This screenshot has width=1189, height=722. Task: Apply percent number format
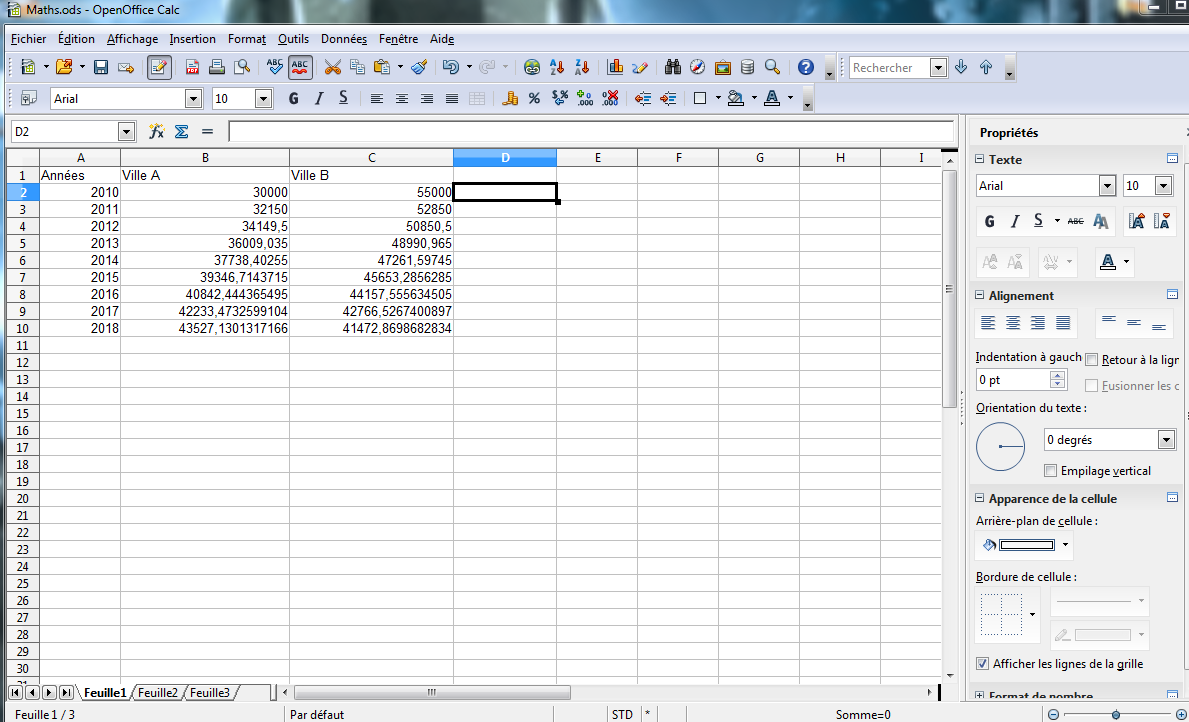tap(534, 98)
